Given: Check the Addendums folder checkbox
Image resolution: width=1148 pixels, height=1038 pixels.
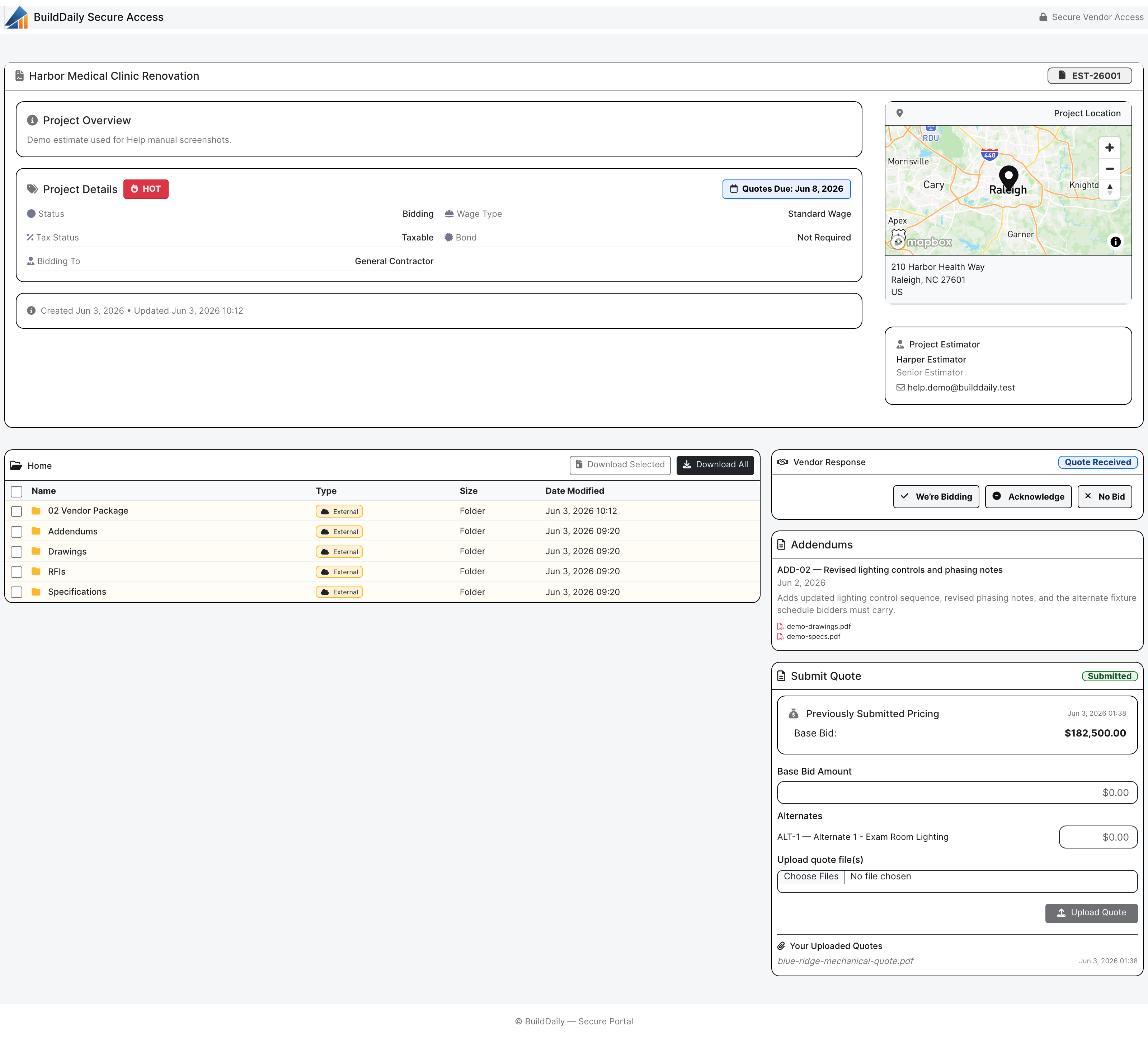Looking at the screenshot, I should coord(17,532).
